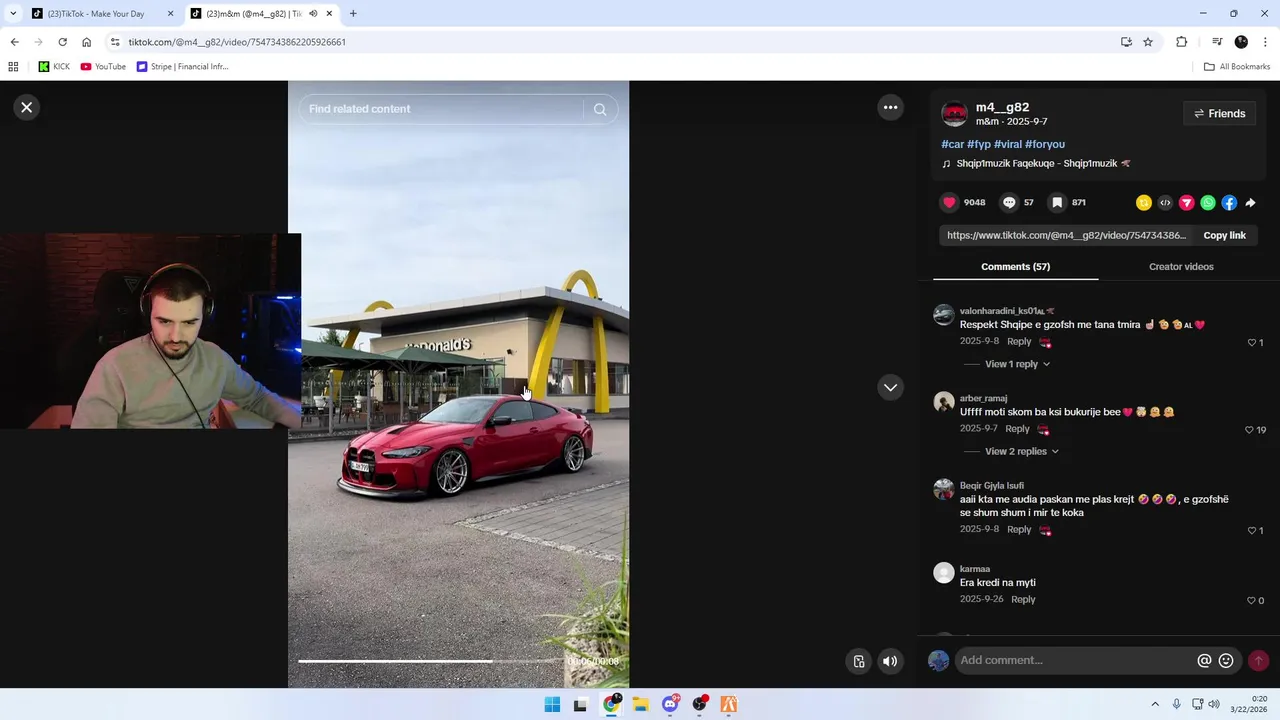Open karmaa commenter username

tap(975, 569)
